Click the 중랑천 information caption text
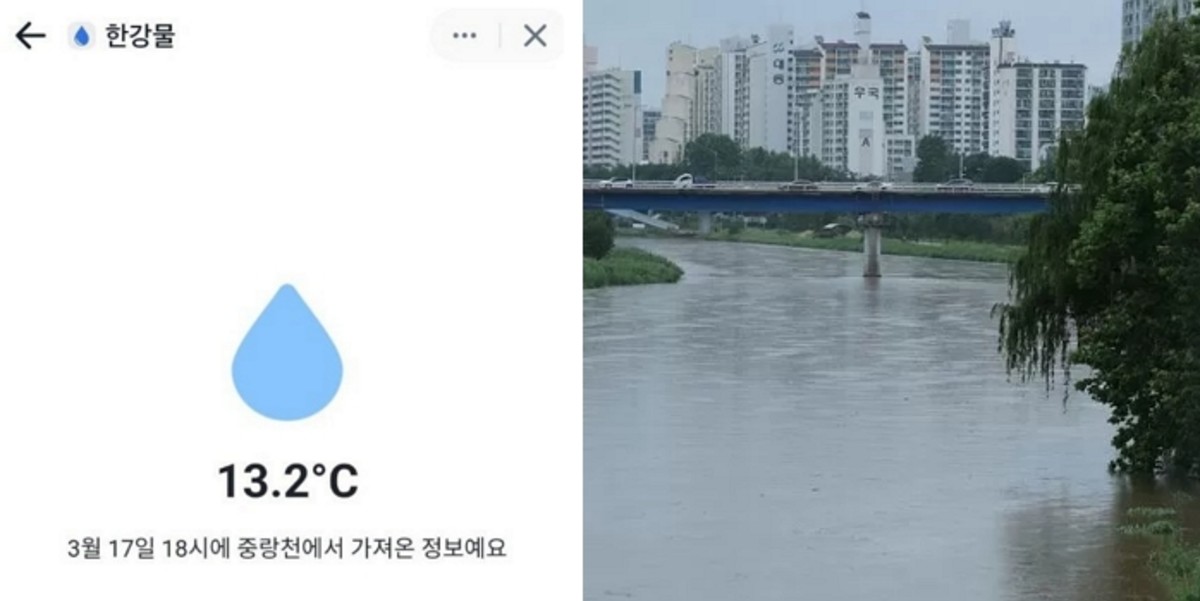 (287, 548)
